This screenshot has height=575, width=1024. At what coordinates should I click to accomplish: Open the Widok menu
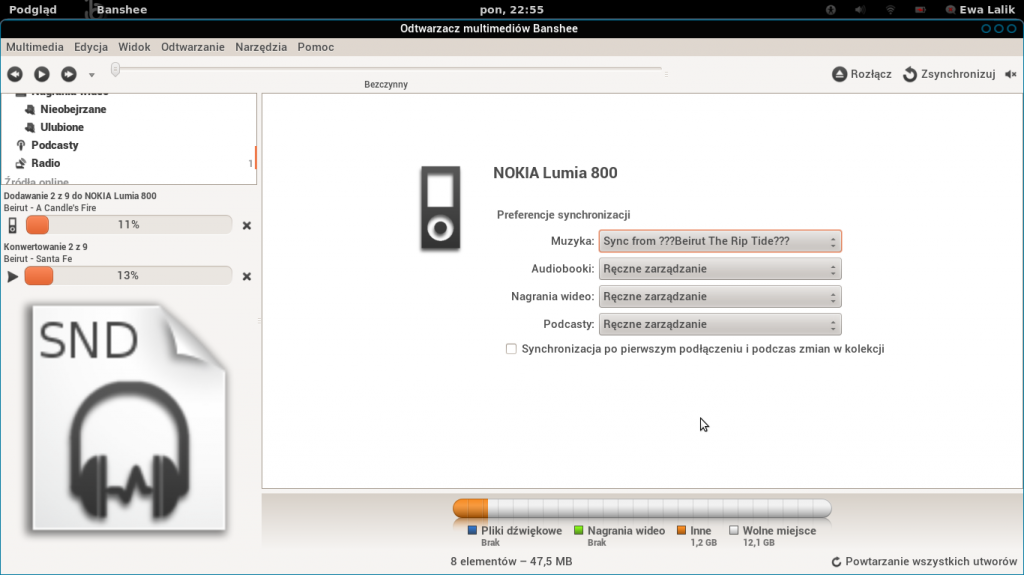134,47
